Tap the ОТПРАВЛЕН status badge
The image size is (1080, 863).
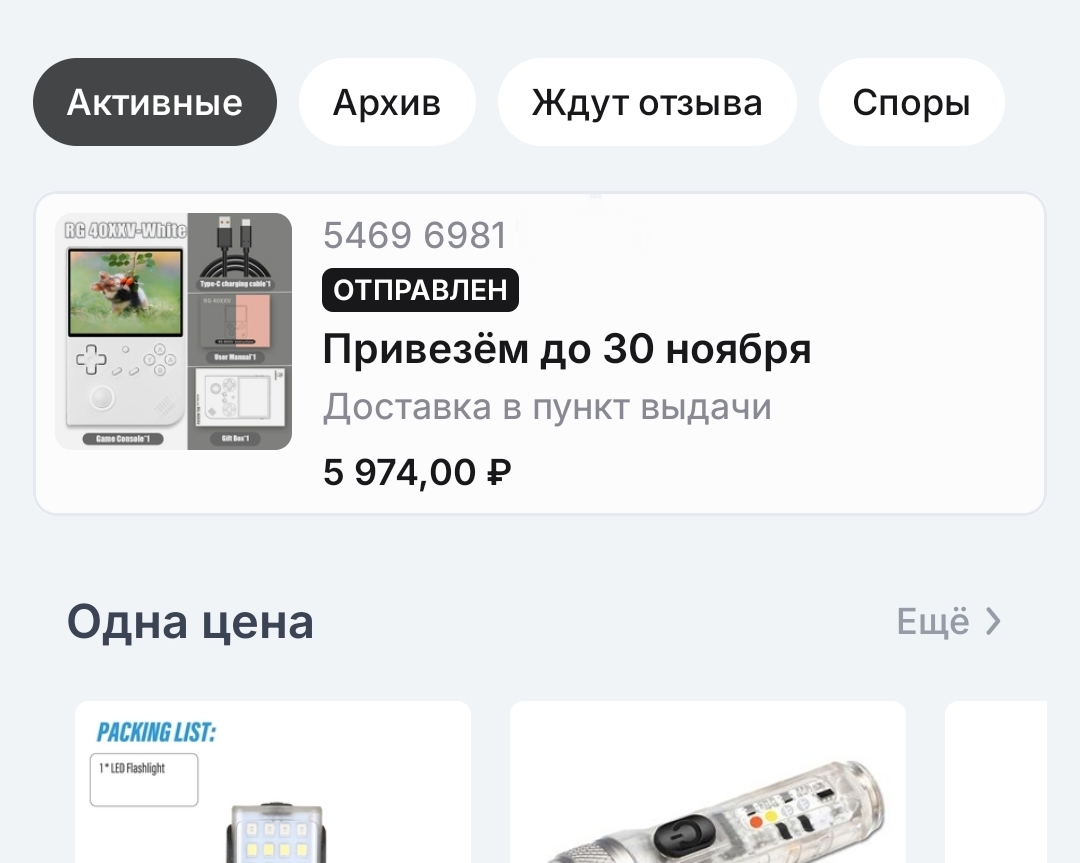pyautogui.click(x=420, y=290)
